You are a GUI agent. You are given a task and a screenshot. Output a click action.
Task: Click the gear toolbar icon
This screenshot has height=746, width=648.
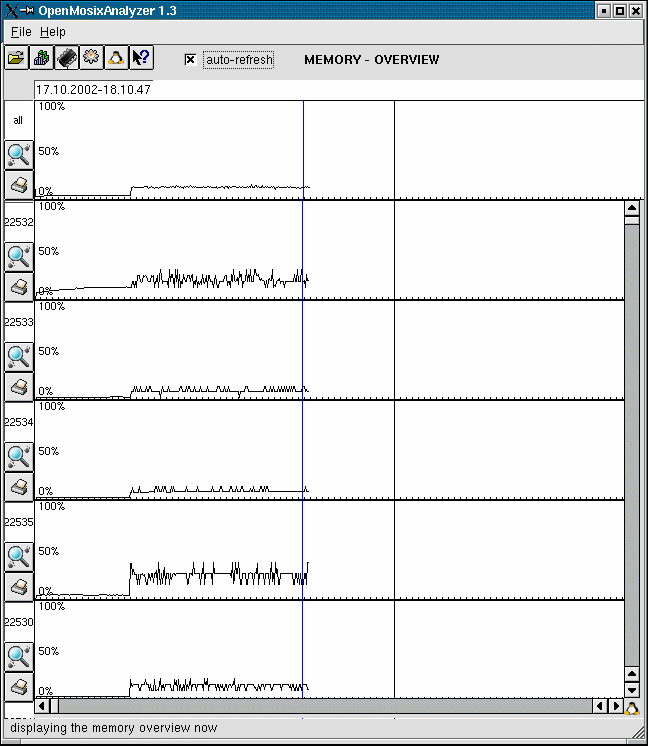point(91,59)
